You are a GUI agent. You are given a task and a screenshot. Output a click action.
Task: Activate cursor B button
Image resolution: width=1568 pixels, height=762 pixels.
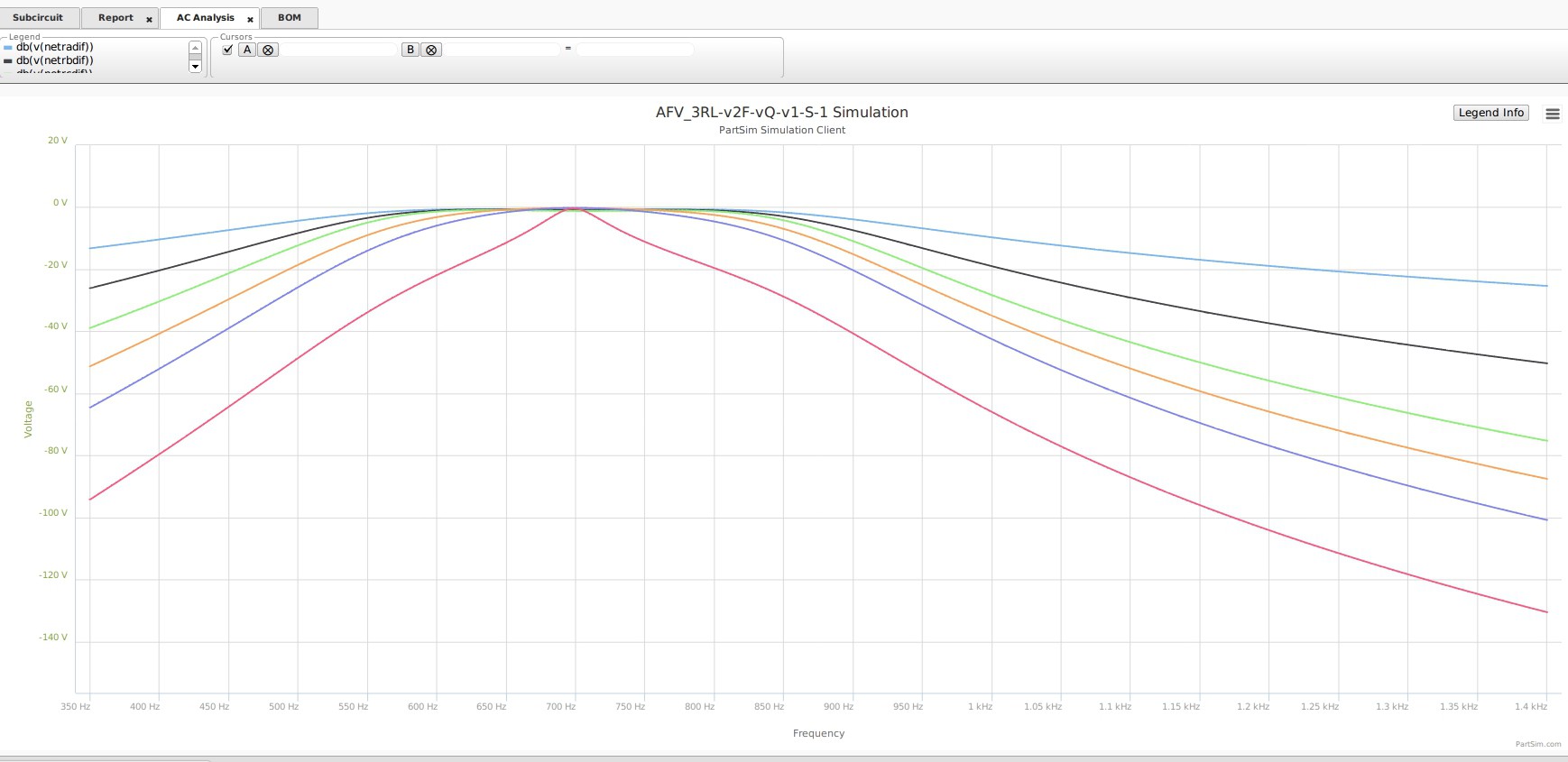pos(410,50)
